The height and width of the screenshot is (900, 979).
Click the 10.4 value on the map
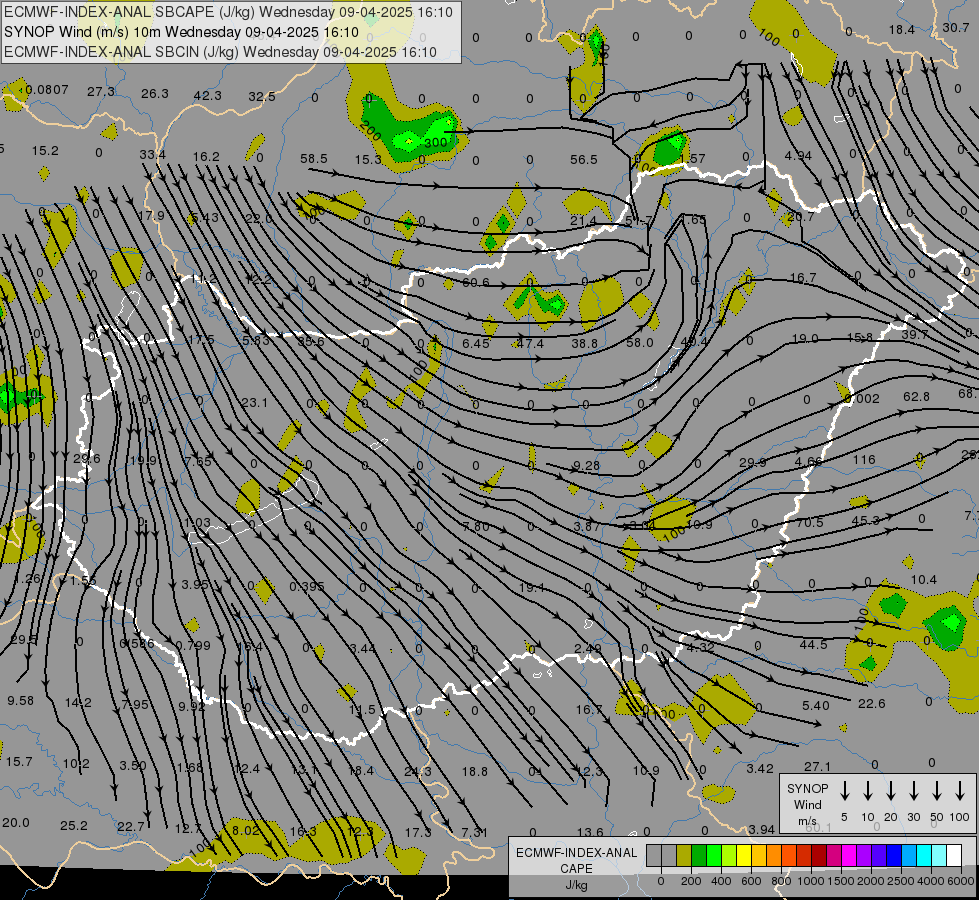tap(923, 580)
